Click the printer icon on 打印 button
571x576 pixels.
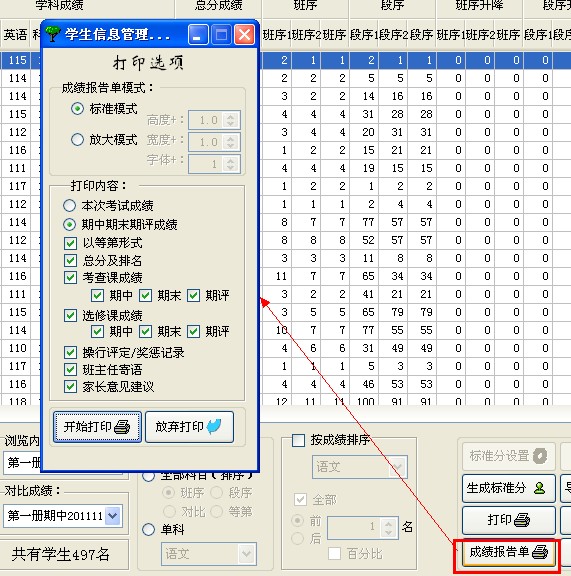[x=521, y=520]
